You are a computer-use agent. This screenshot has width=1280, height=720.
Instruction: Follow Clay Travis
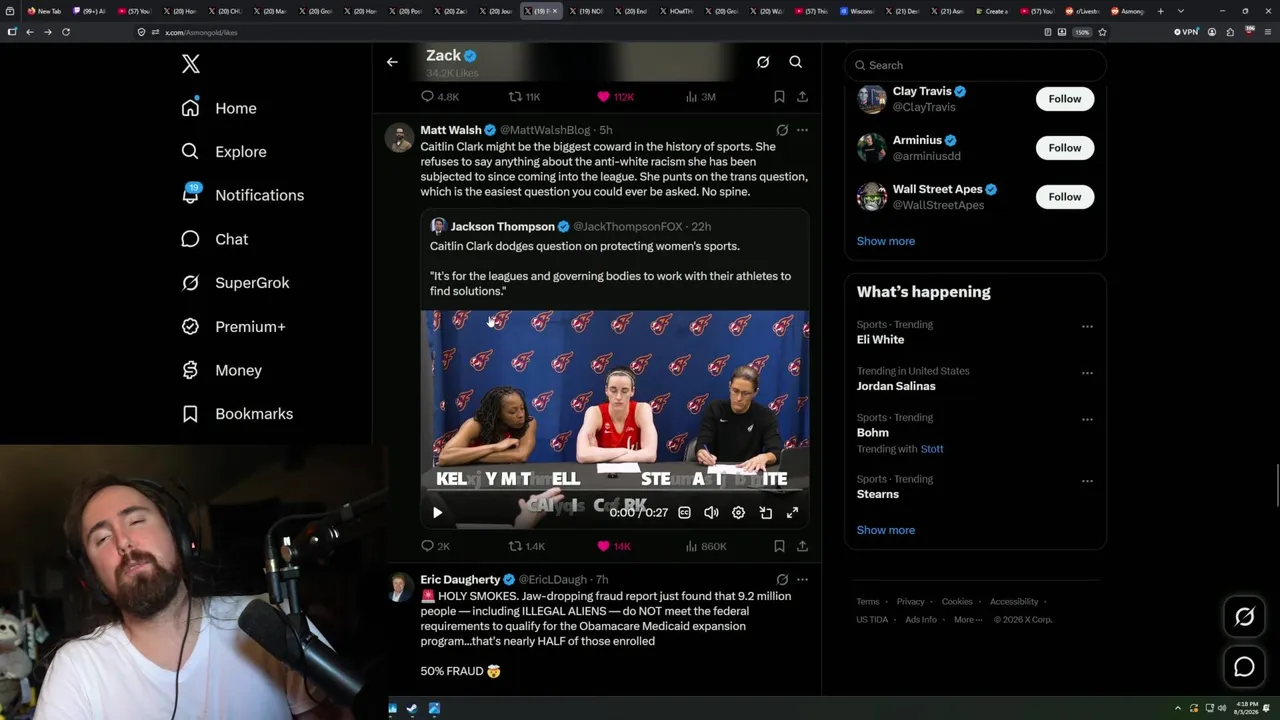point(1065,99)
